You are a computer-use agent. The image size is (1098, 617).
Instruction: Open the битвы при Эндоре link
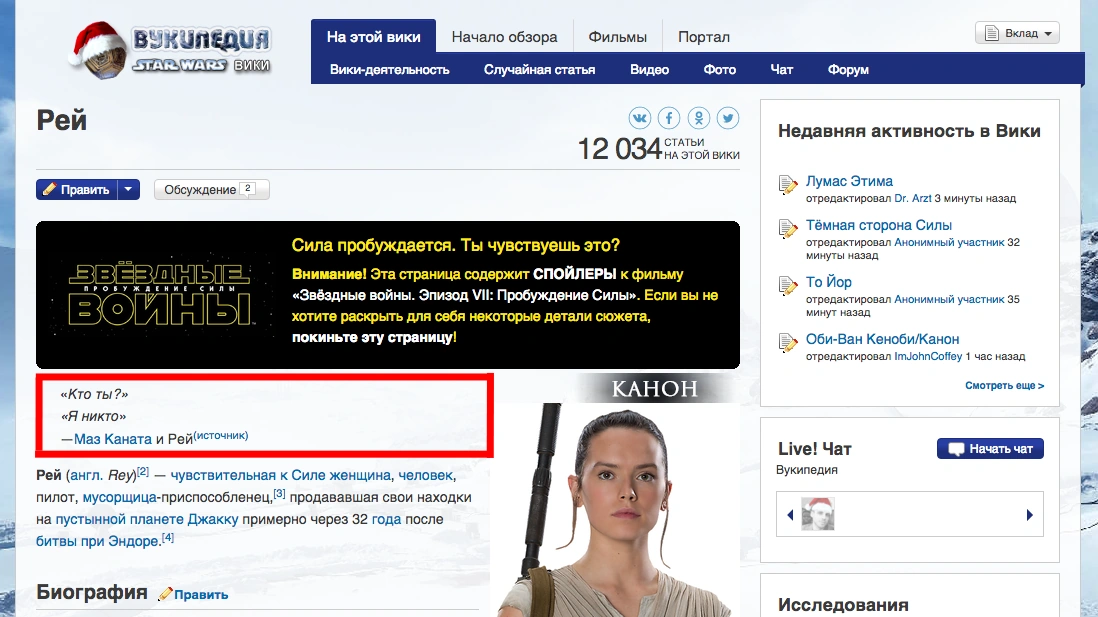98,541
